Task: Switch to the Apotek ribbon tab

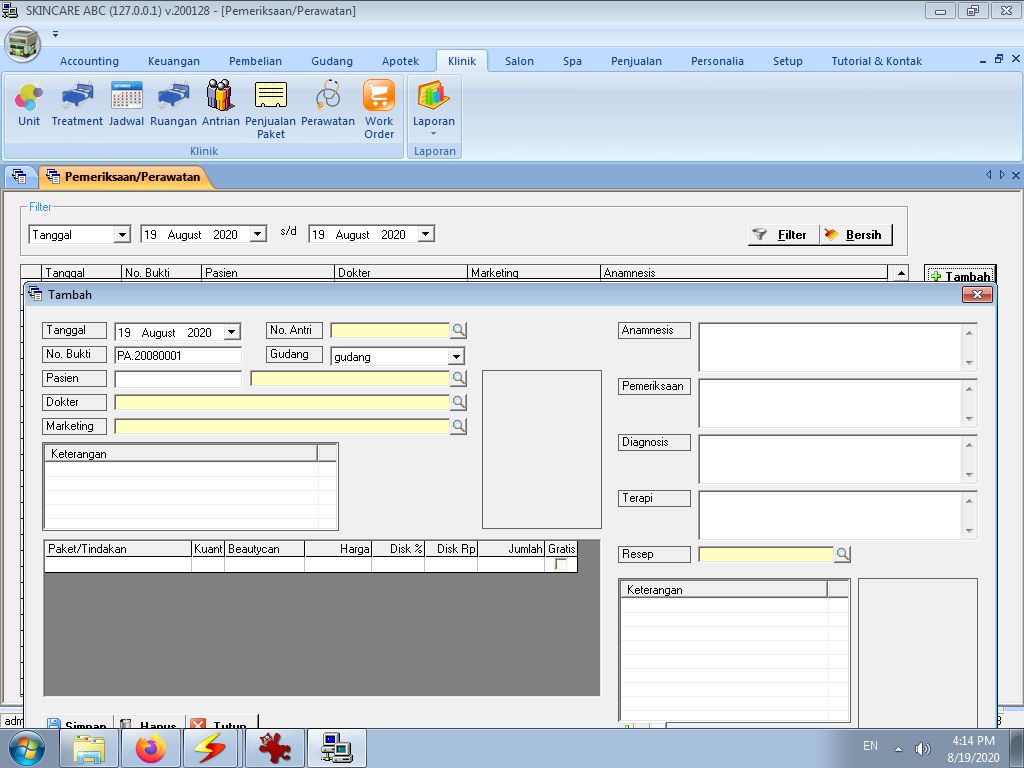Action: (x=400, y=61)
